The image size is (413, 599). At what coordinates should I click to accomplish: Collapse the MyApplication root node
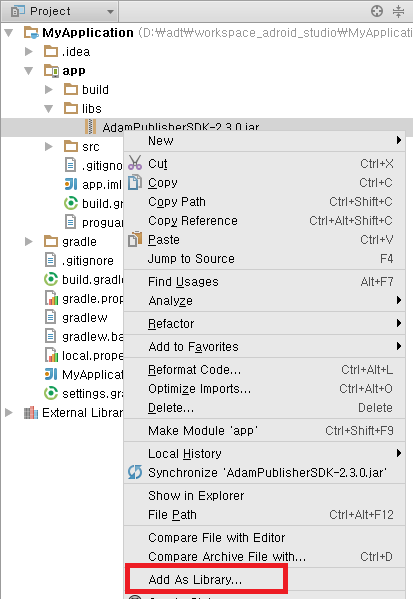click(x=9, y=33)
